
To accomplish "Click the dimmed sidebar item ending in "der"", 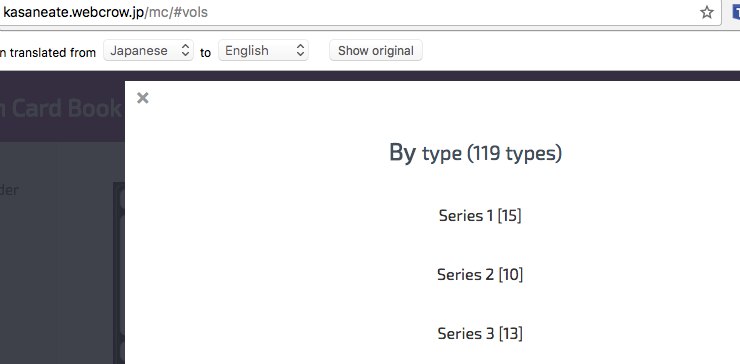I will [8, 190].
